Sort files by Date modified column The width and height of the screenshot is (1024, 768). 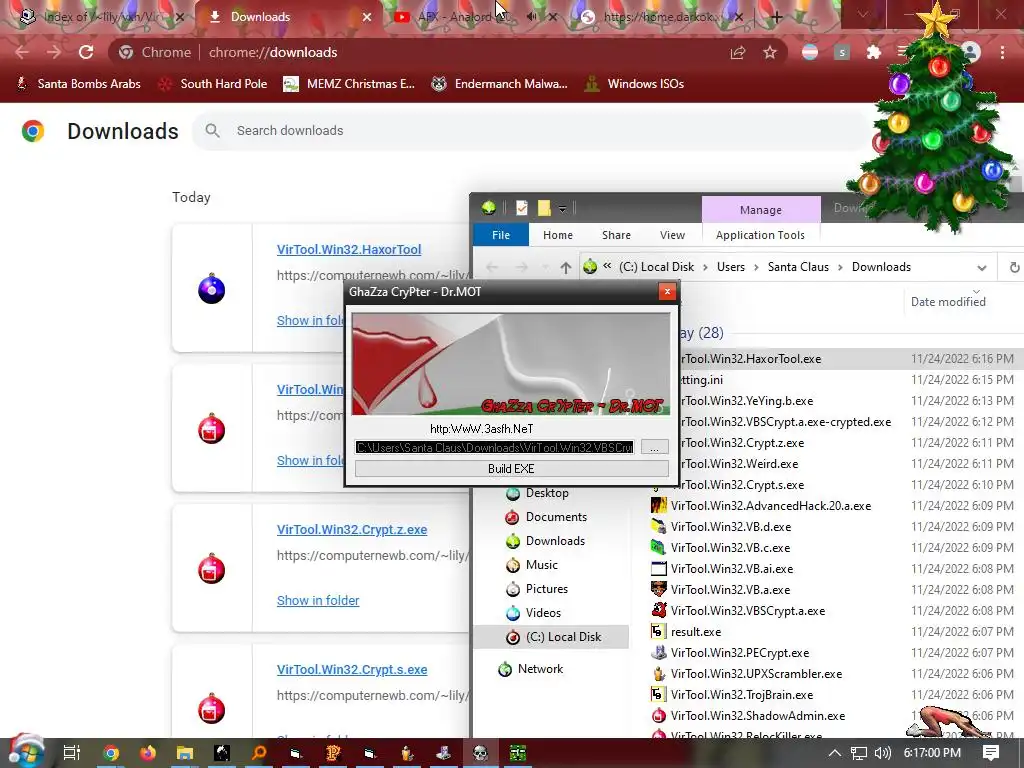click(948, 302)
